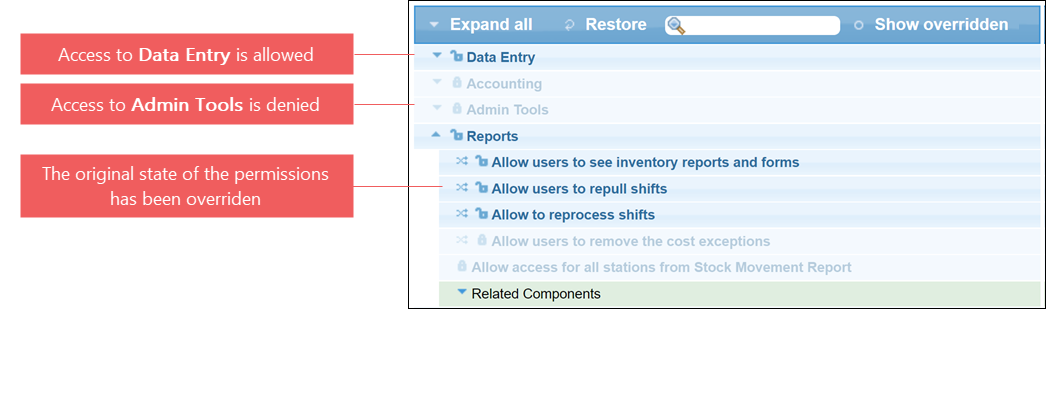Collapse the Reports tree node arrow
This screenshot has width=1046, height=412.
tap(436, 135)
